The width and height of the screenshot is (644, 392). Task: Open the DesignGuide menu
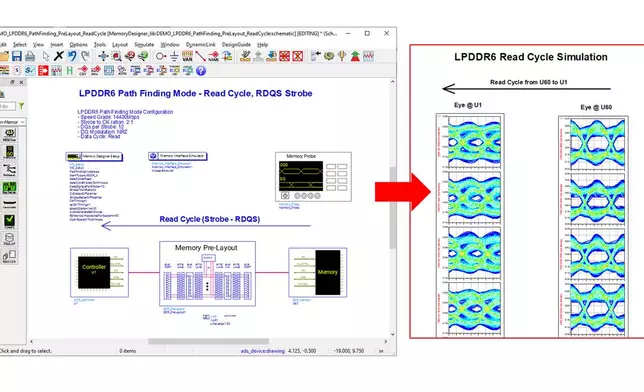pos(236,44)
